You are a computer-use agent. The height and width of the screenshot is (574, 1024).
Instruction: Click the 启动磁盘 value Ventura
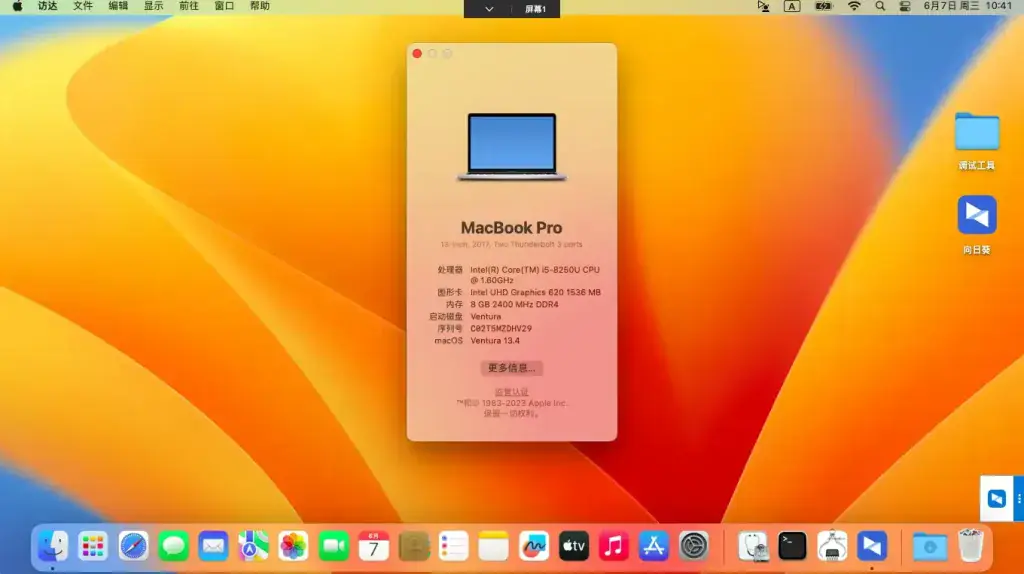pyautogui.click(x=486, y=317)
